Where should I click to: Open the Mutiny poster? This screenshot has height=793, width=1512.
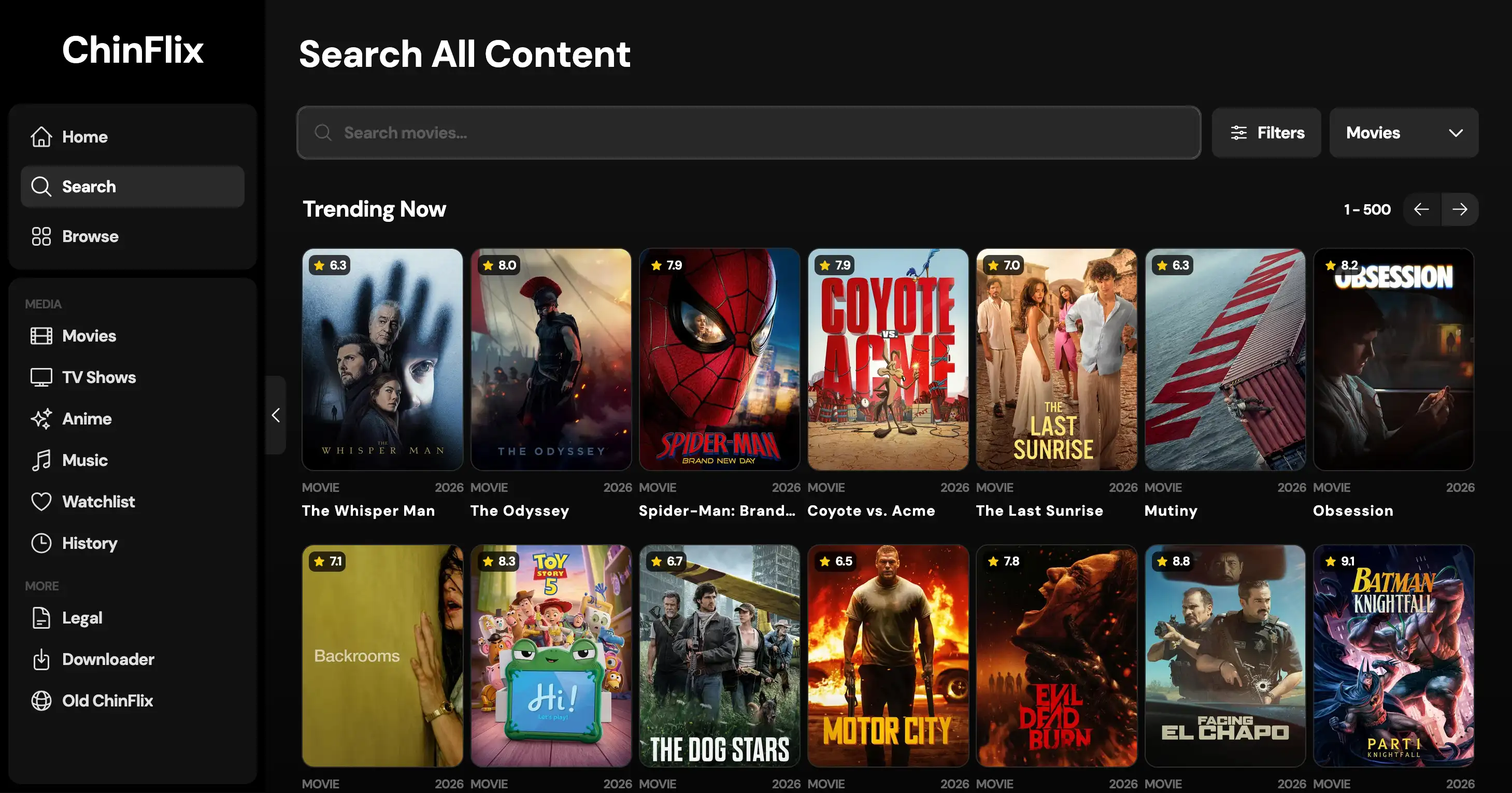(x=1225, y=359)
